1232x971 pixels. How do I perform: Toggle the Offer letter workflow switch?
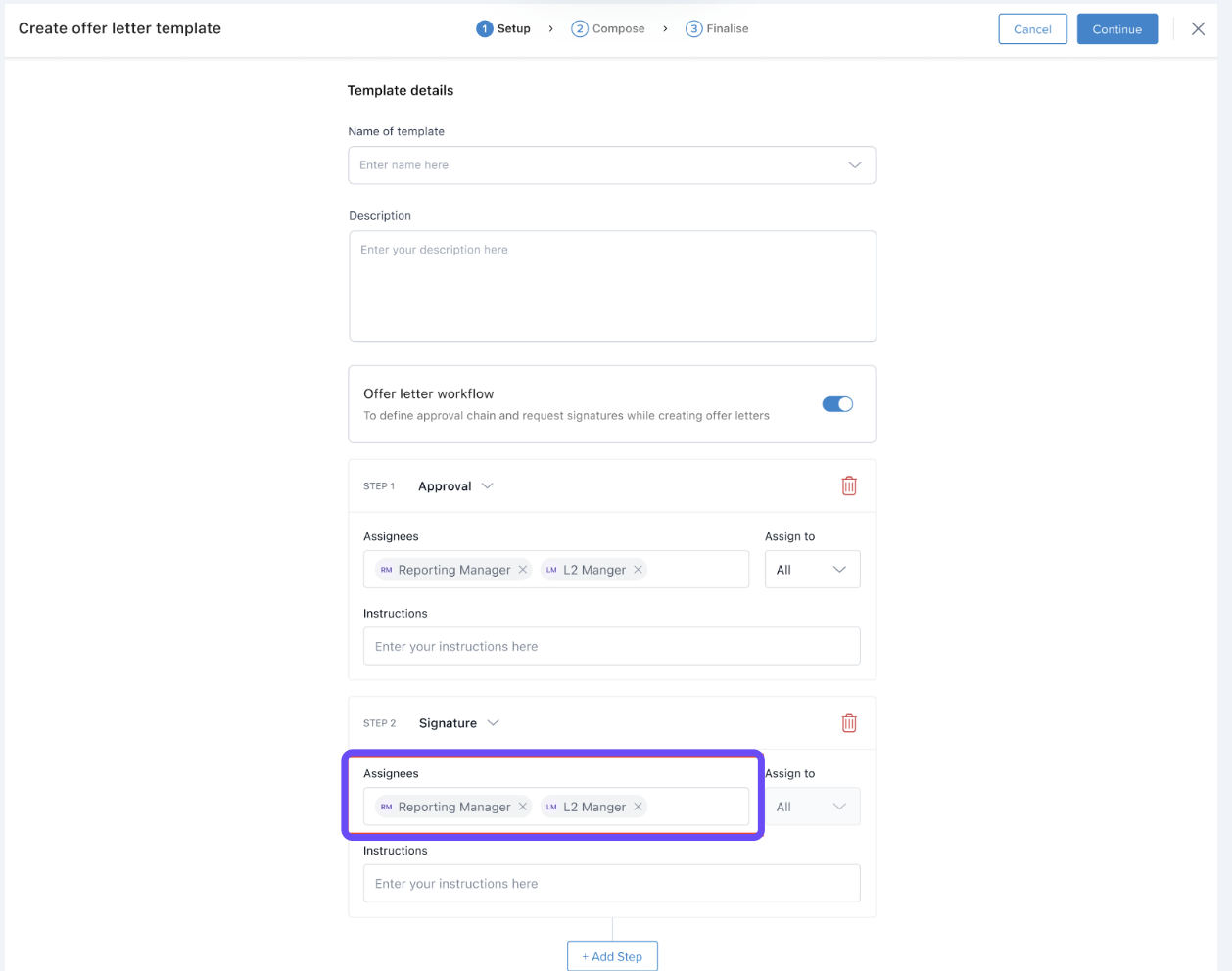point(837,404)
